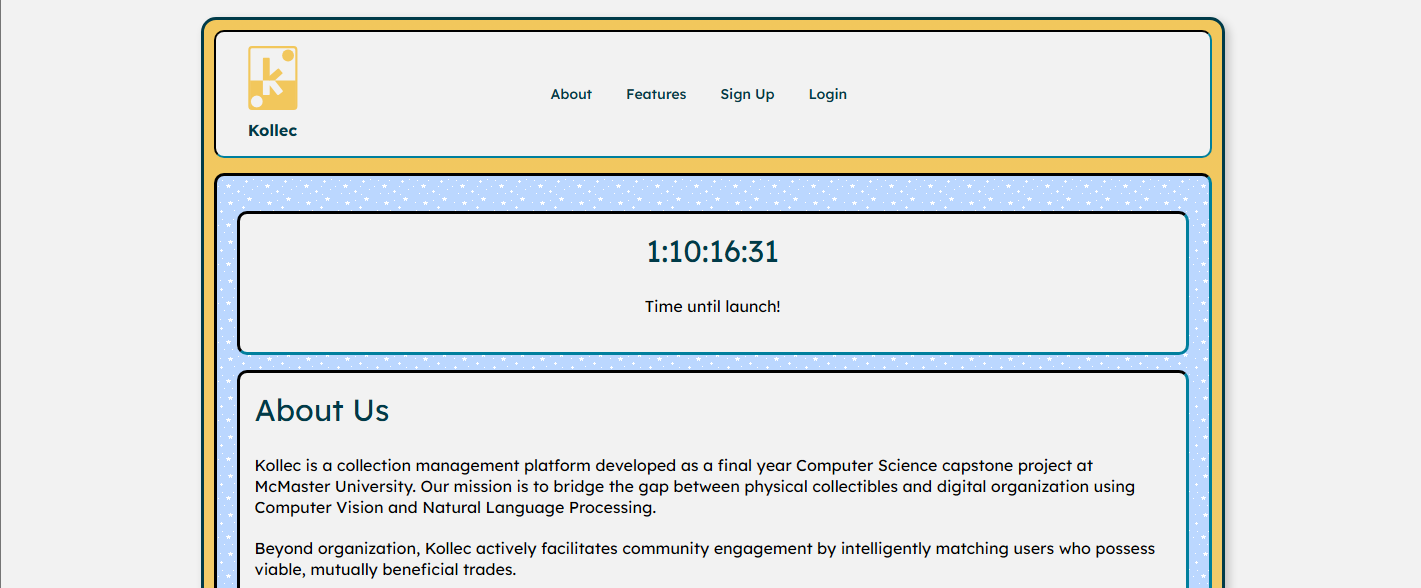The image size is (1421, 588).
Task: Click the "About Us" heading
Action: tap(322, 411)
